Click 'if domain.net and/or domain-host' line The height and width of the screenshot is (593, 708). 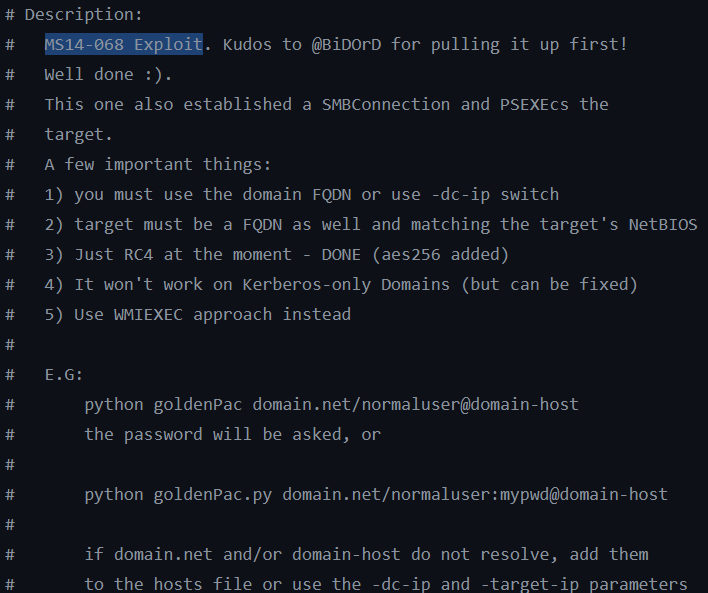click(242, 555)
